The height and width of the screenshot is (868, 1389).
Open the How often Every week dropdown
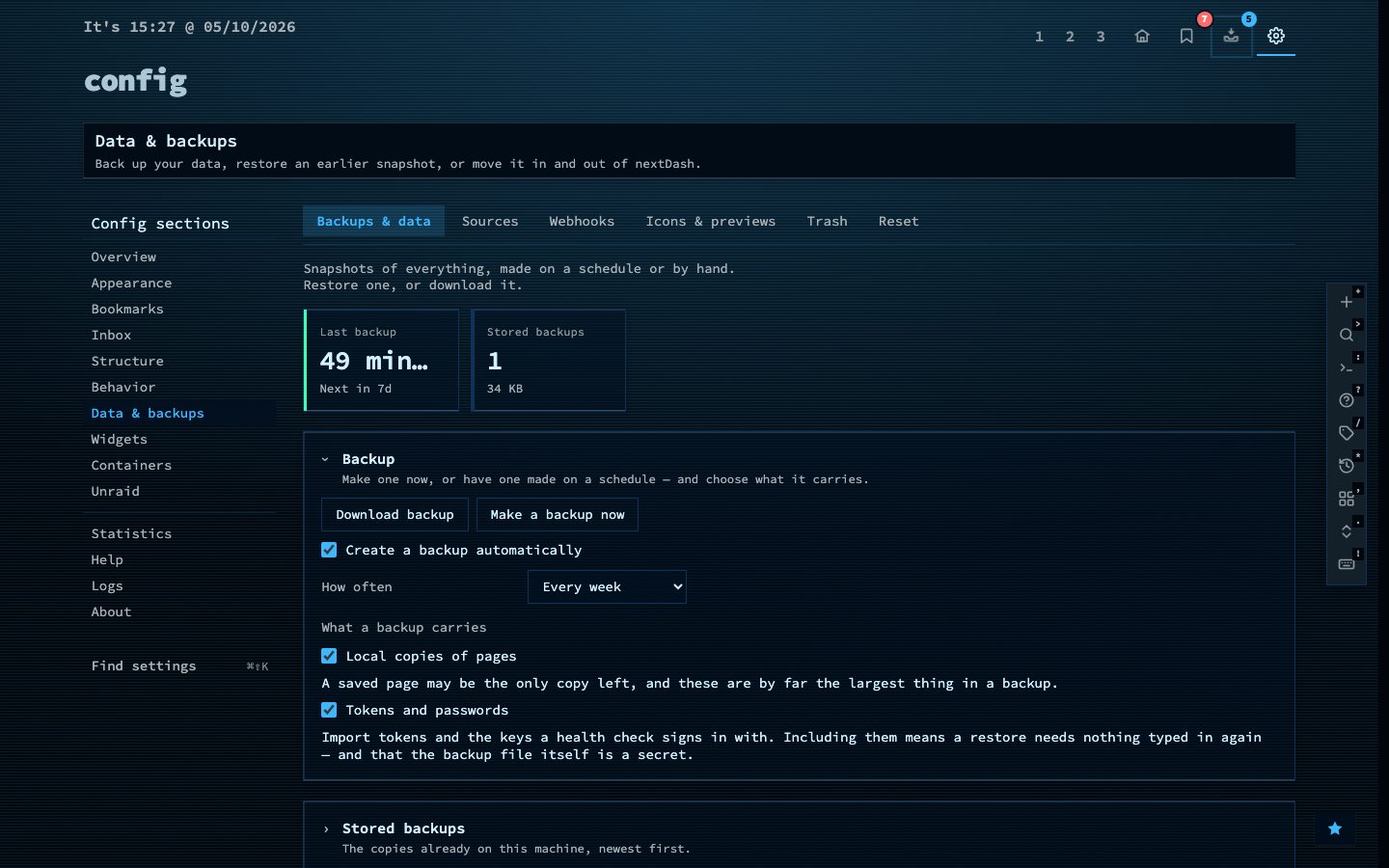click(x=607, y=586)
